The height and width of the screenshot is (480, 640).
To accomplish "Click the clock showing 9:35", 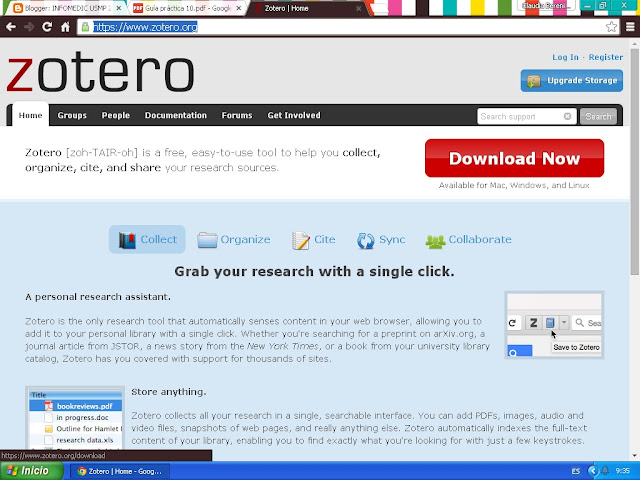I will point(622,471).
